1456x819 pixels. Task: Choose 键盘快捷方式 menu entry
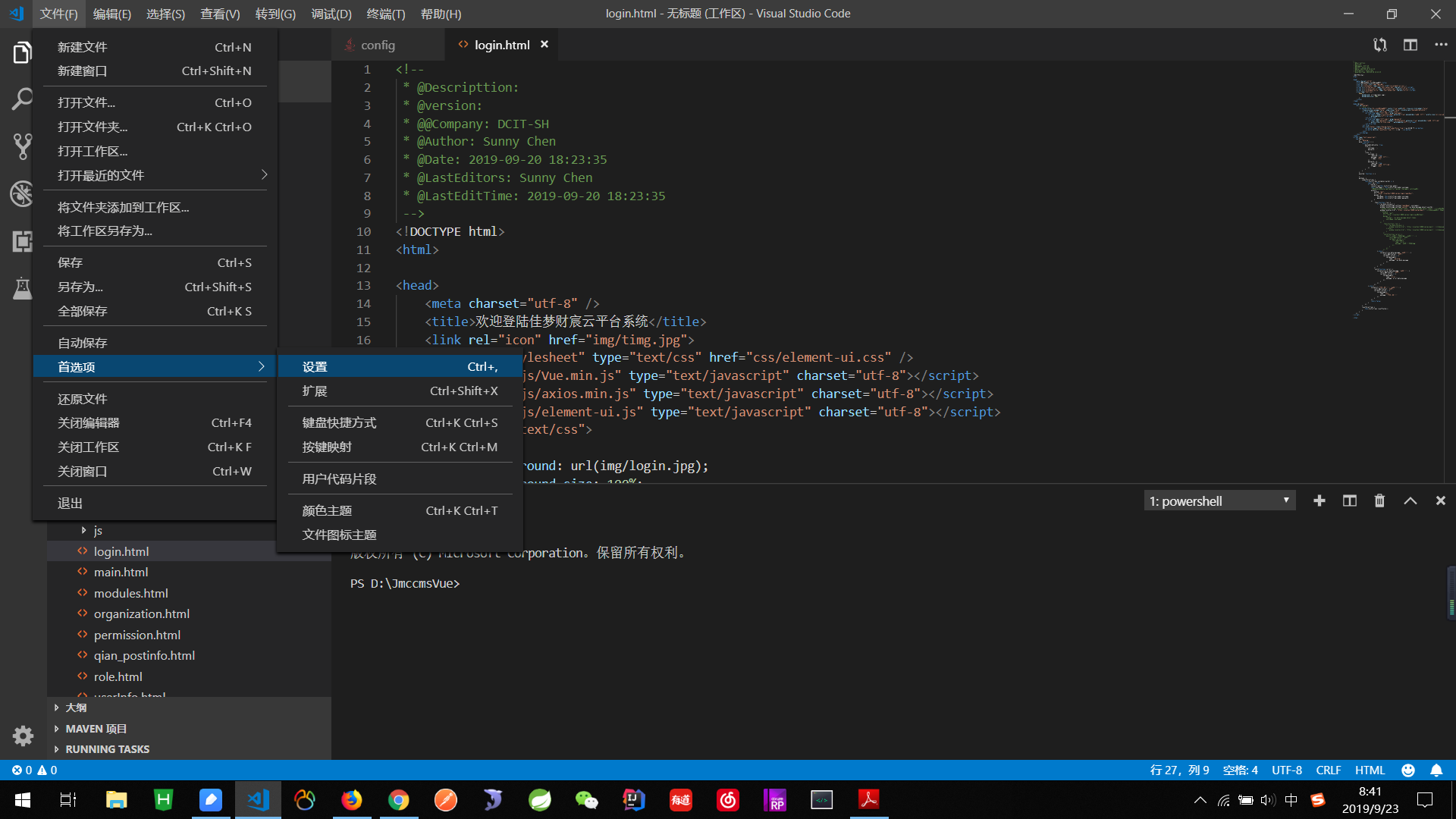[400, 423]
